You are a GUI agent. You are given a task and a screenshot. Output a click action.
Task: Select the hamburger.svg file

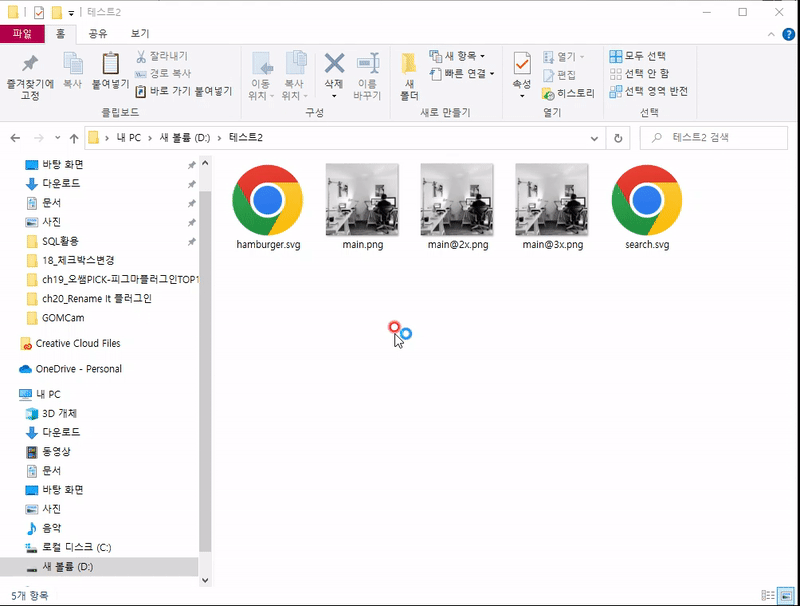click(x=268, y=207)
